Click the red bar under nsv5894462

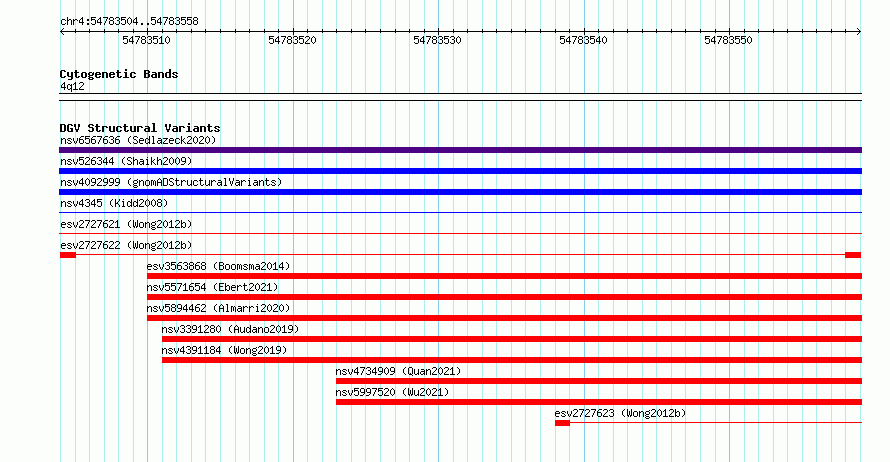click(x=504, y=318)
